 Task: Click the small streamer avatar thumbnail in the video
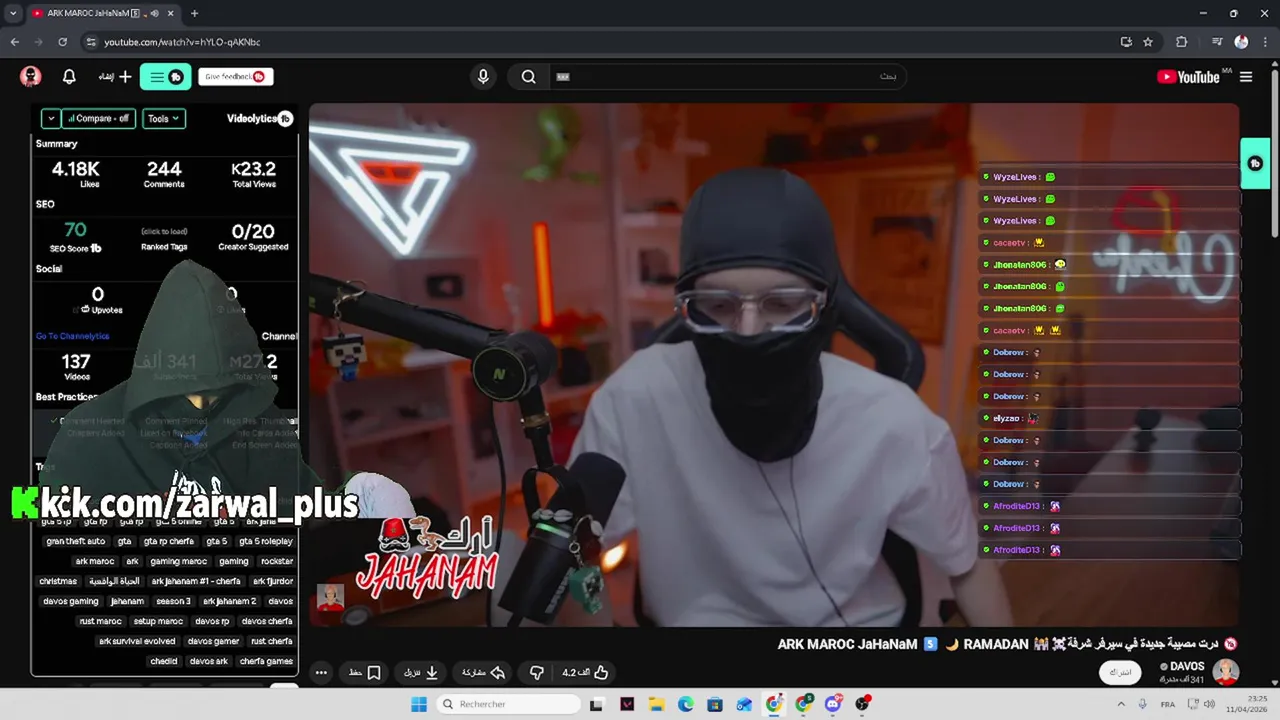point(330,598)
